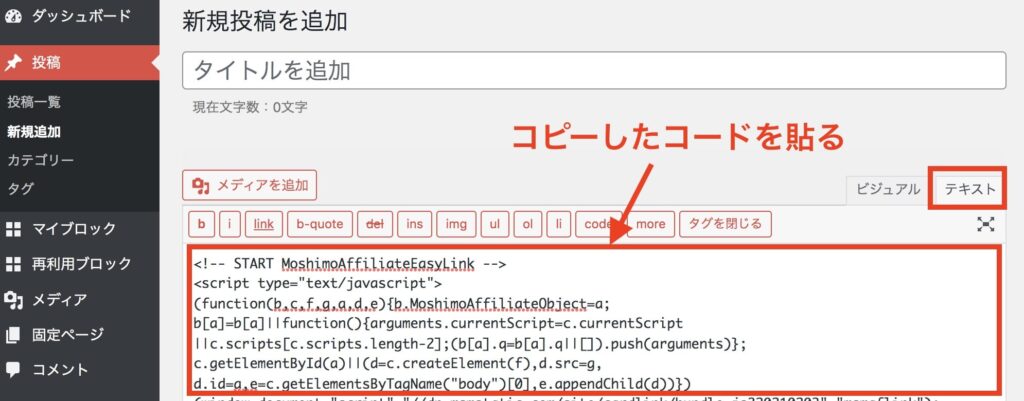Insert more tag with more button
1024x401 pixels.
[x=650, y=224]
